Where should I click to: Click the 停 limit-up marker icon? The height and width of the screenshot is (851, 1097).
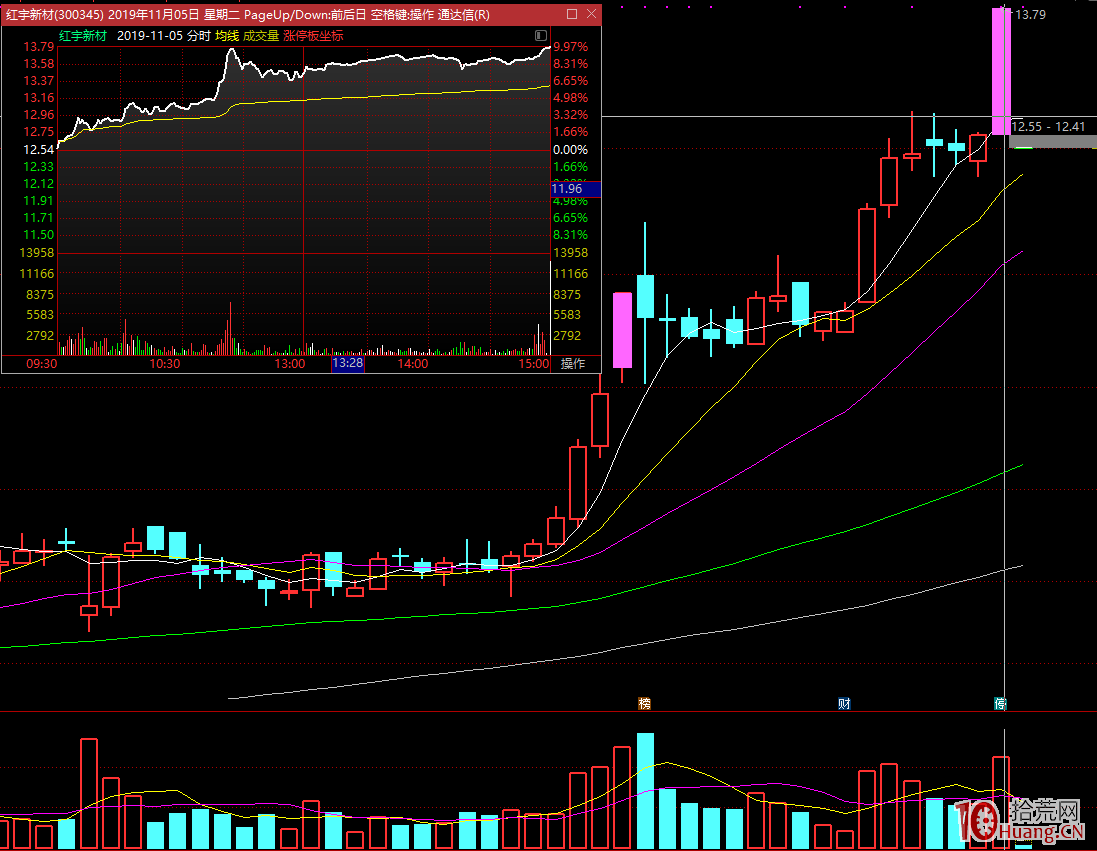[1000, 704]
